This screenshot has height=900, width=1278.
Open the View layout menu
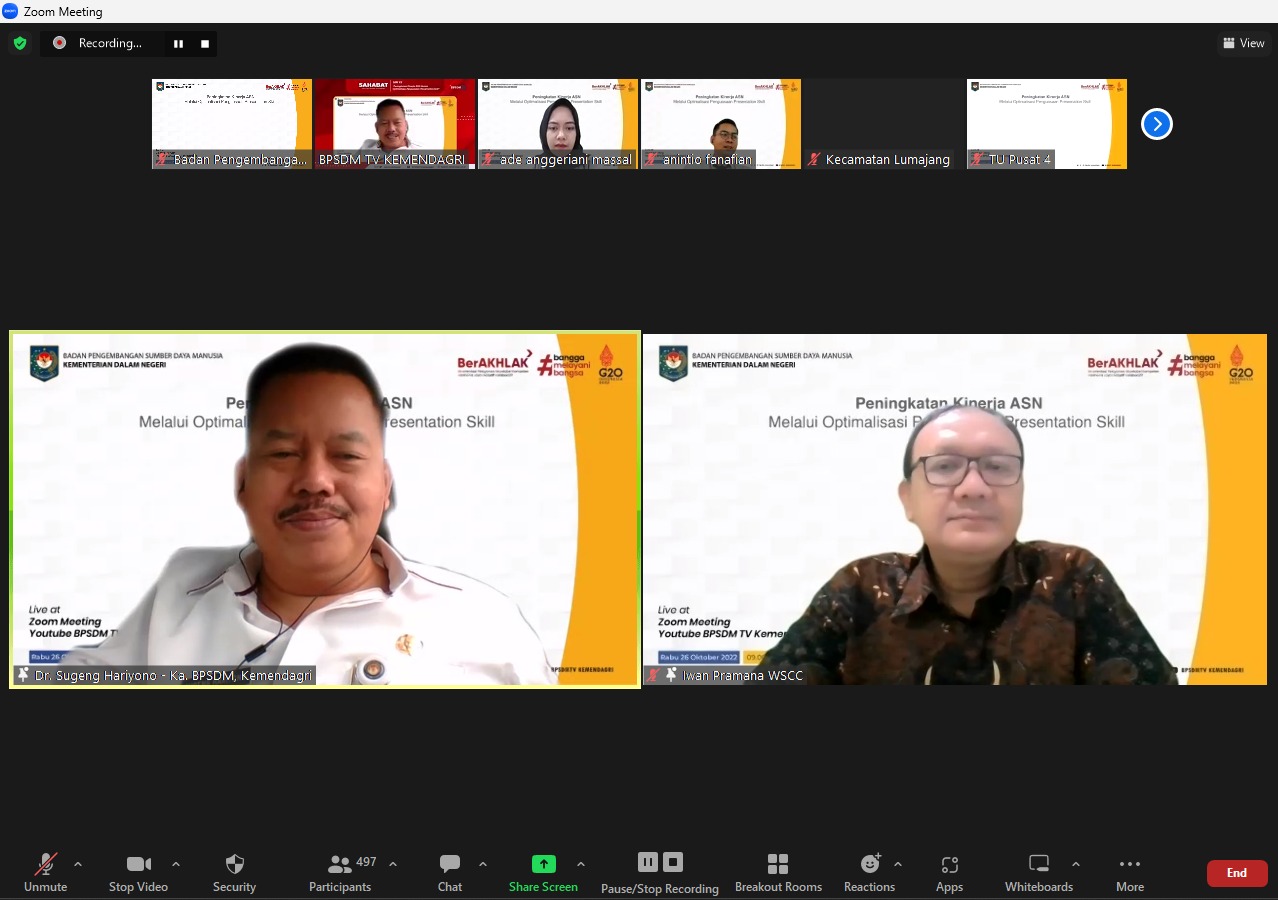pos(1244,43)
